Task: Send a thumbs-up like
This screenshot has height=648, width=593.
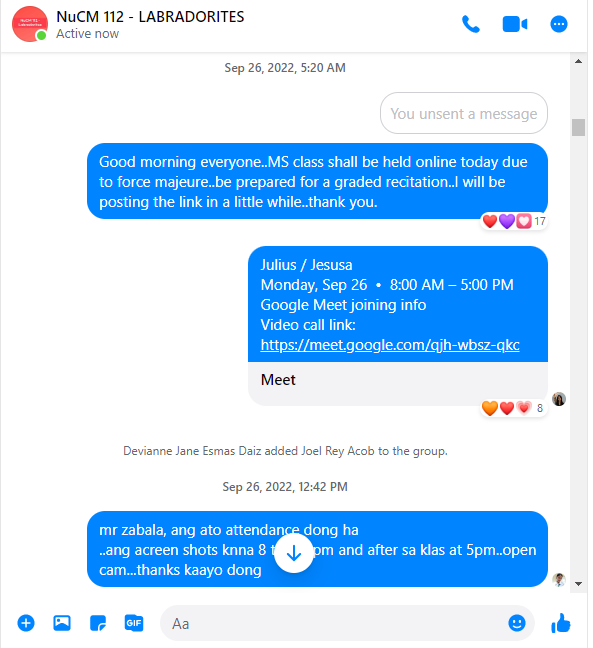Action: 561,623
